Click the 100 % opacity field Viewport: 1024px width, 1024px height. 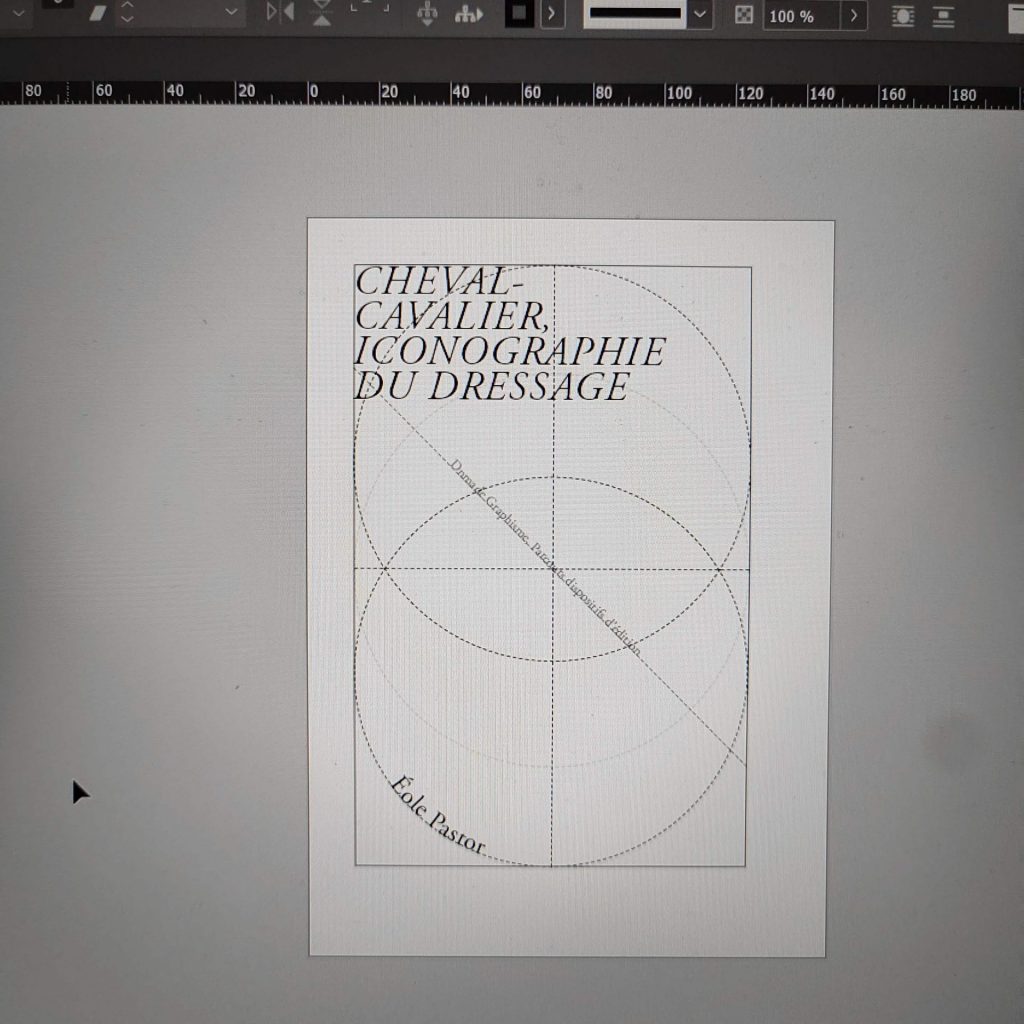pos(800,16)
